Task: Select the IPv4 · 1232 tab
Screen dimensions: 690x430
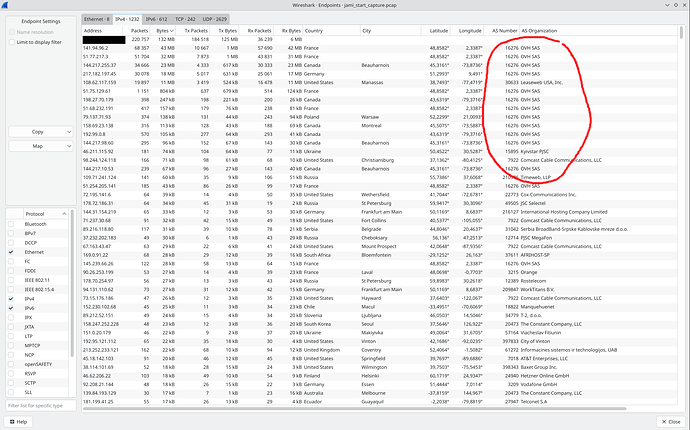Action: [x=127, y=19]
